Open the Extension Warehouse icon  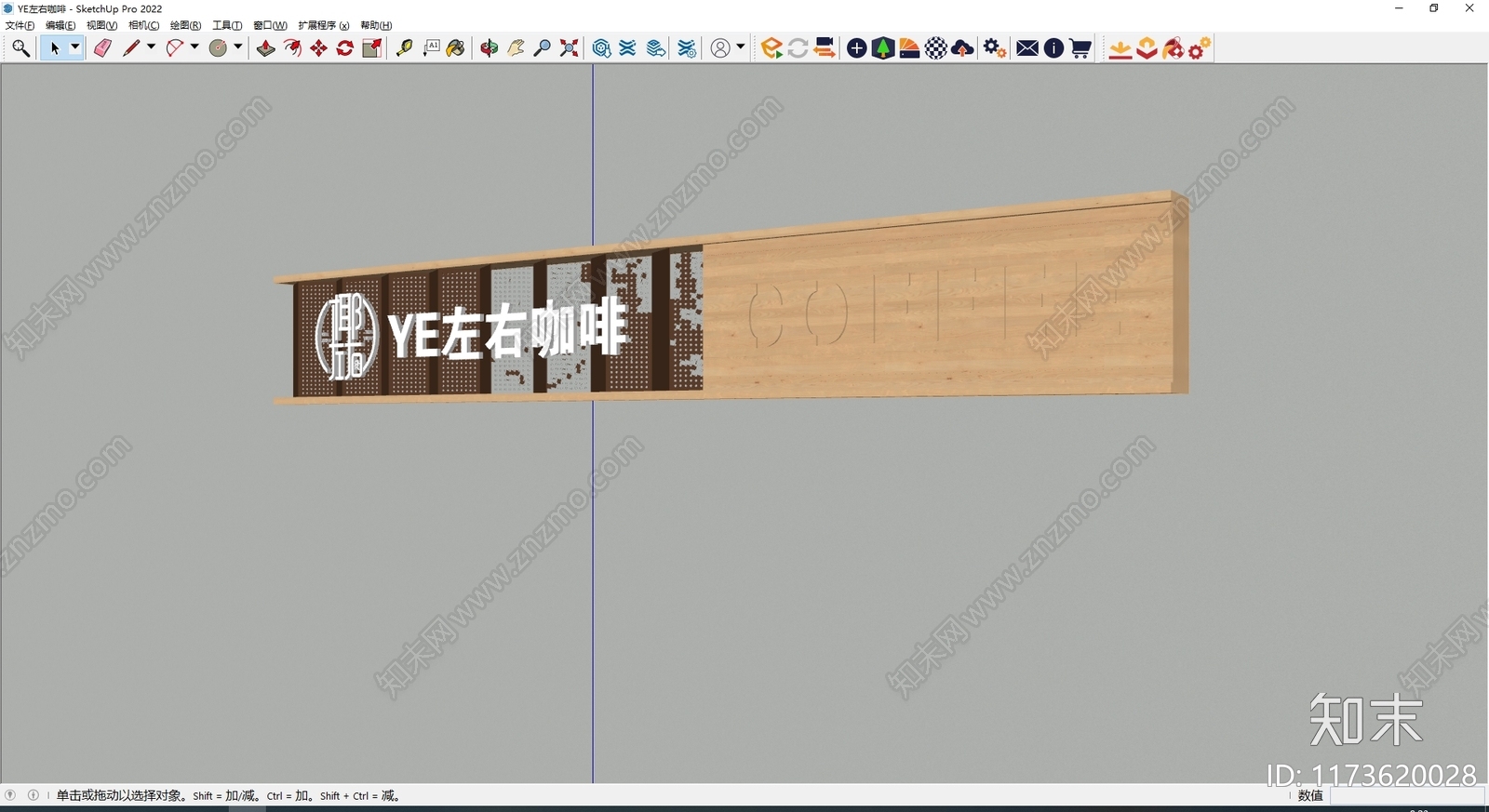click(628, 48)
